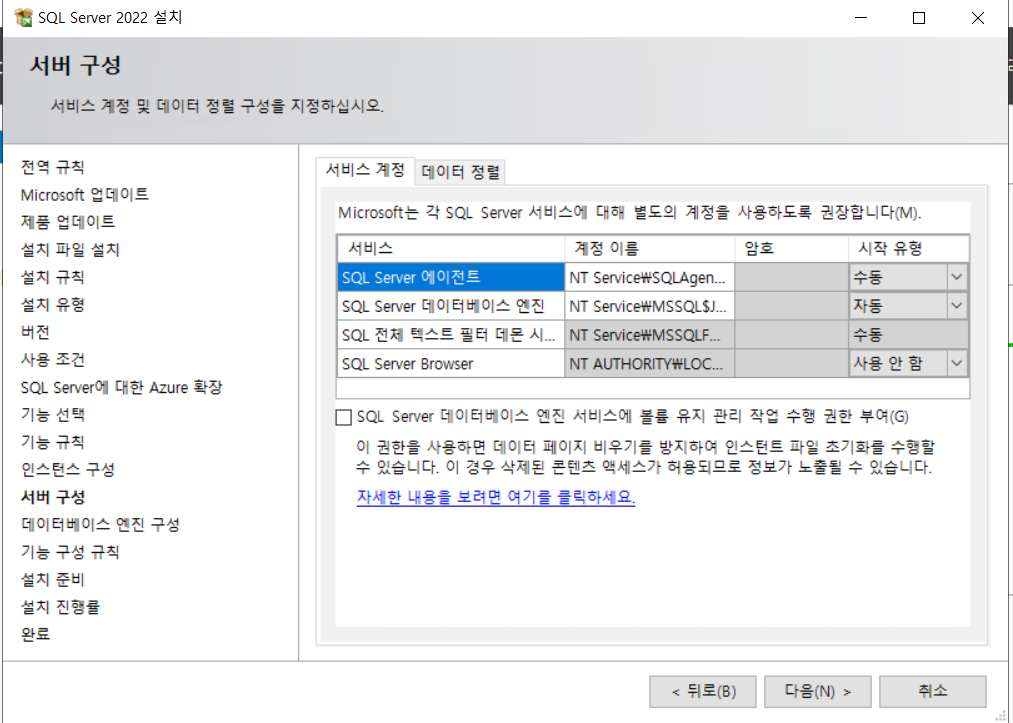Select the SQL Server Browser service cell
The width and height of the screenshot is (1013, 723).
pyautogui.click(x=451, y=363)
